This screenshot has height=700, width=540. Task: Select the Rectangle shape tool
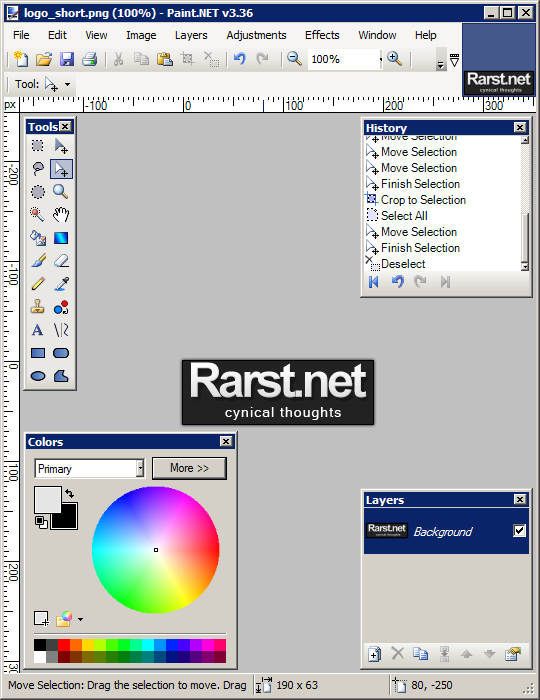[x=38, y=353]
